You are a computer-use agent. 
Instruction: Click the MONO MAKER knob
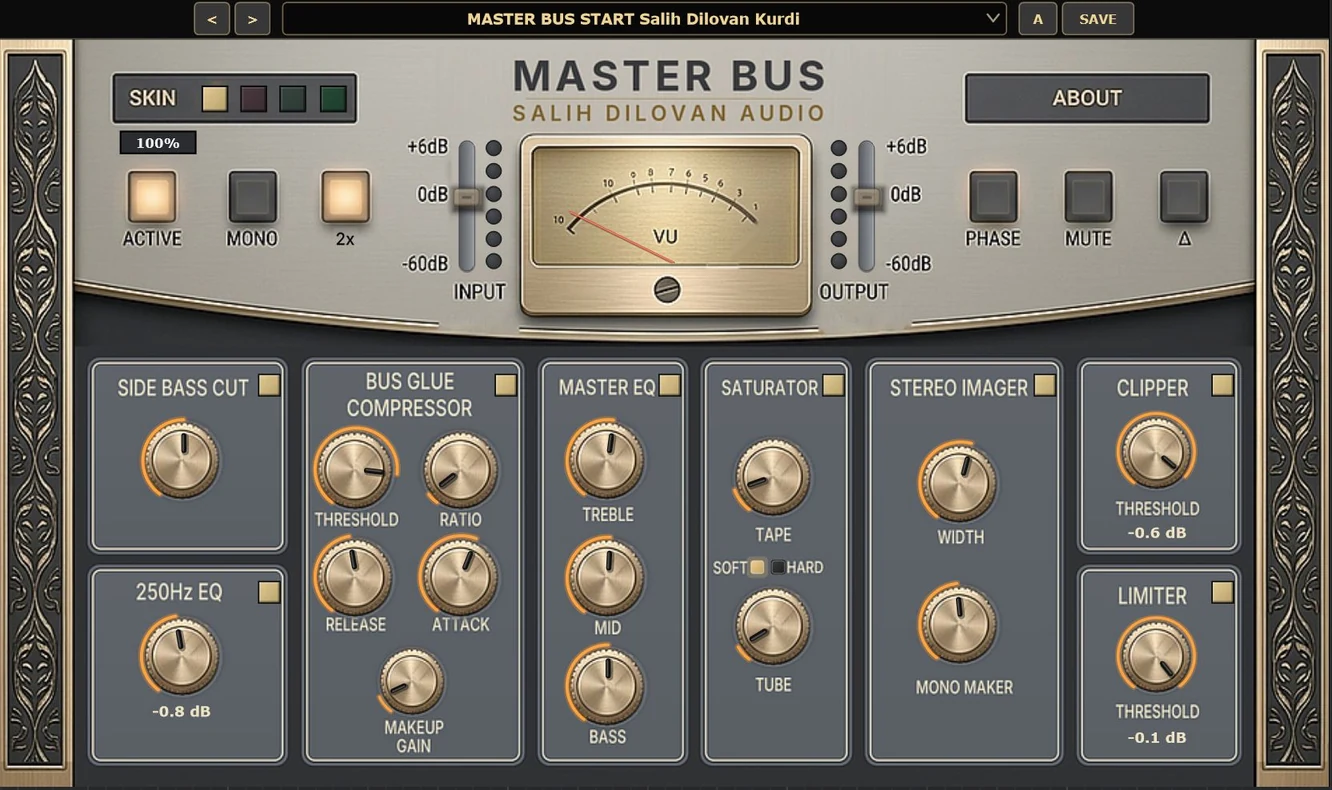click(x=958, y=624)
